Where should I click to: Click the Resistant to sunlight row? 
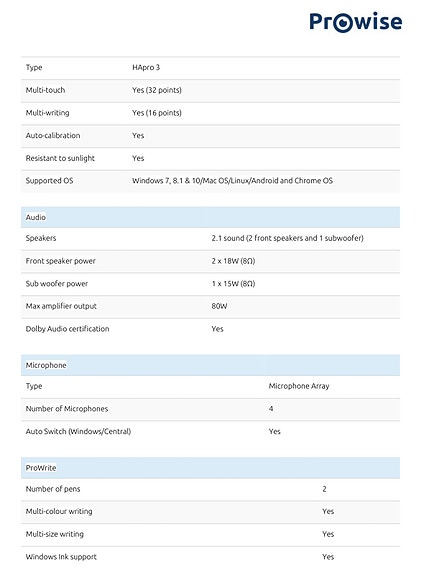[210, 159]
